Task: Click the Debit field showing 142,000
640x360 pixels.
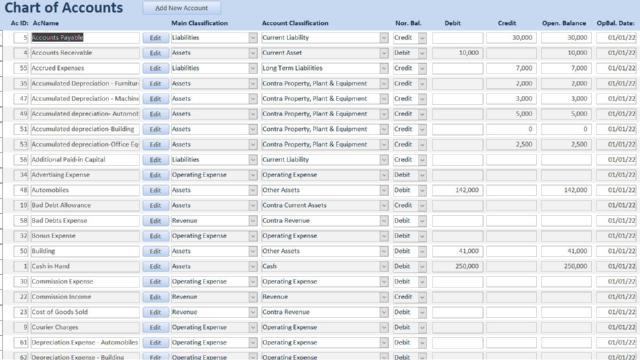Action: [457, 190]
